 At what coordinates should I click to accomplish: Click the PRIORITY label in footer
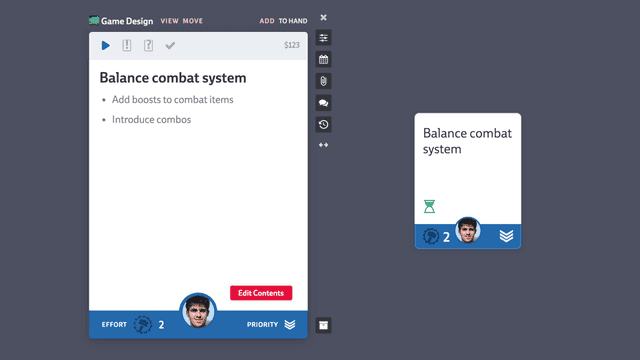[x=262, y=324]
